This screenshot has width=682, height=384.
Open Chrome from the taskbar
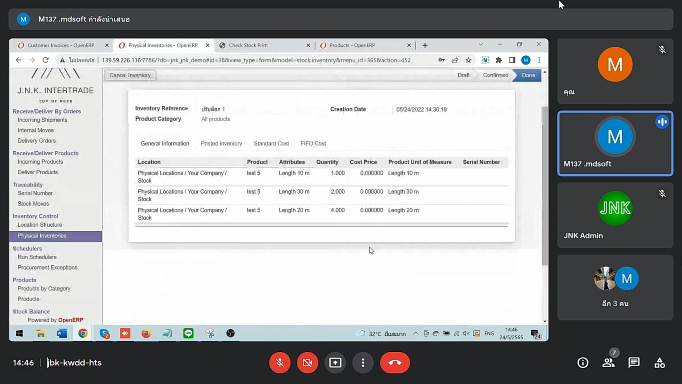coord(83,333)
